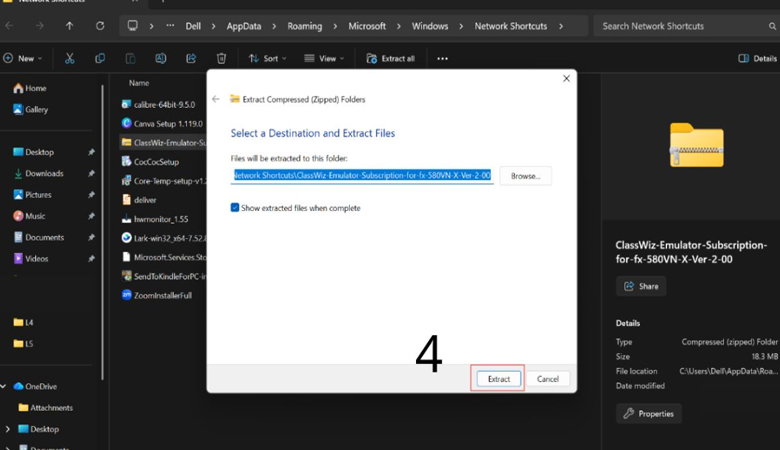Expand the collapsed breadcrumb ellipsis

170,26
